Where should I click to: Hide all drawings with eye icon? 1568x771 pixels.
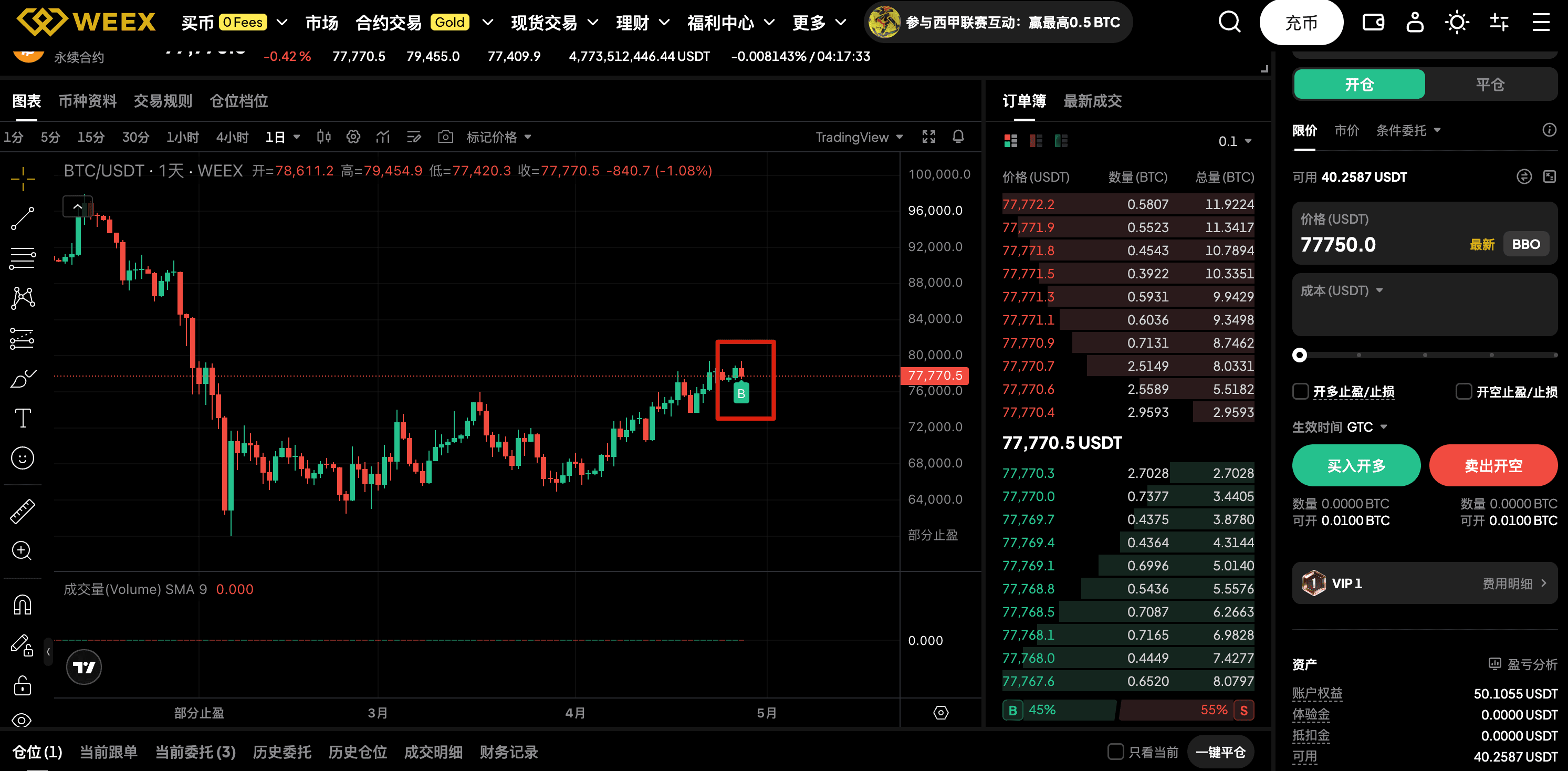coord(23,721)
